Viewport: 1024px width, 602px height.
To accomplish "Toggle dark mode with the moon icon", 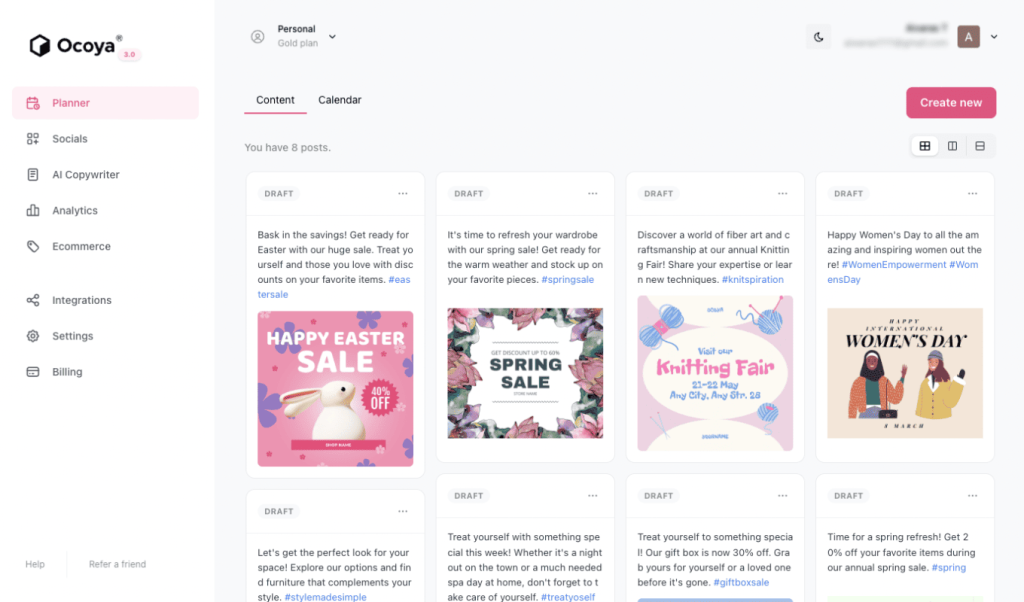I will (818, 37).
